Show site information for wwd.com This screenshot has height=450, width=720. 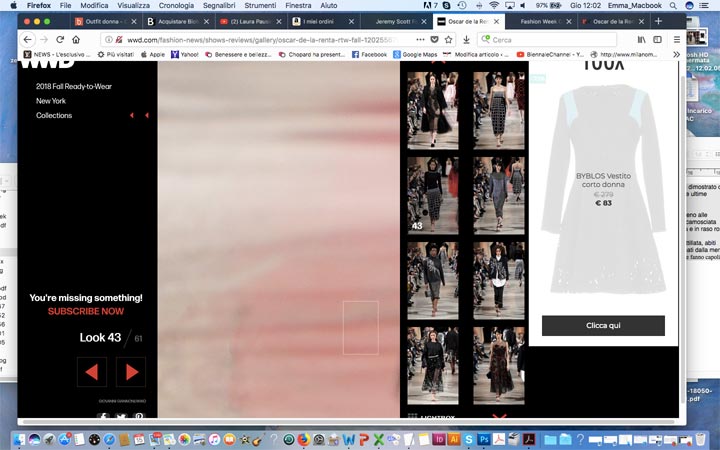pos(109,40)
